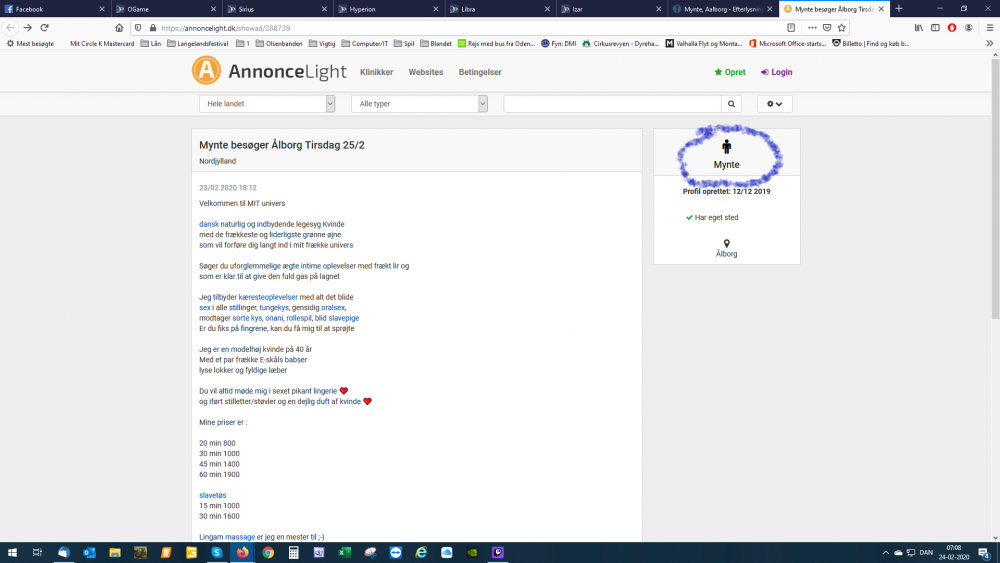Go to the browser home page

(x=119, y=28)
